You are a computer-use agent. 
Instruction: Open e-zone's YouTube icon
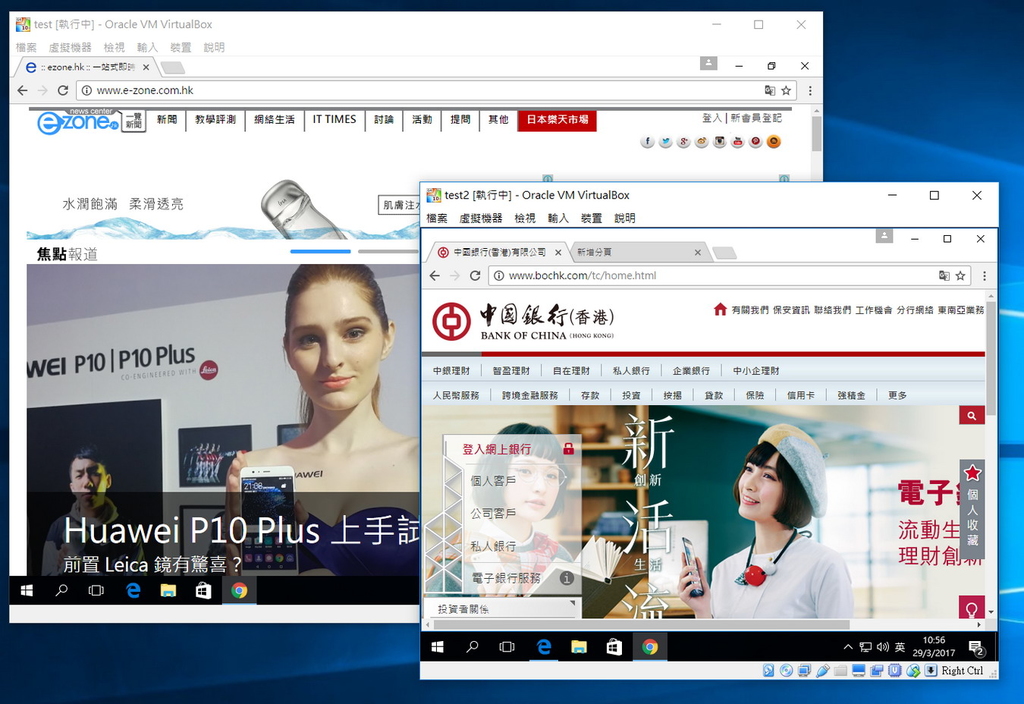point(737,142)
